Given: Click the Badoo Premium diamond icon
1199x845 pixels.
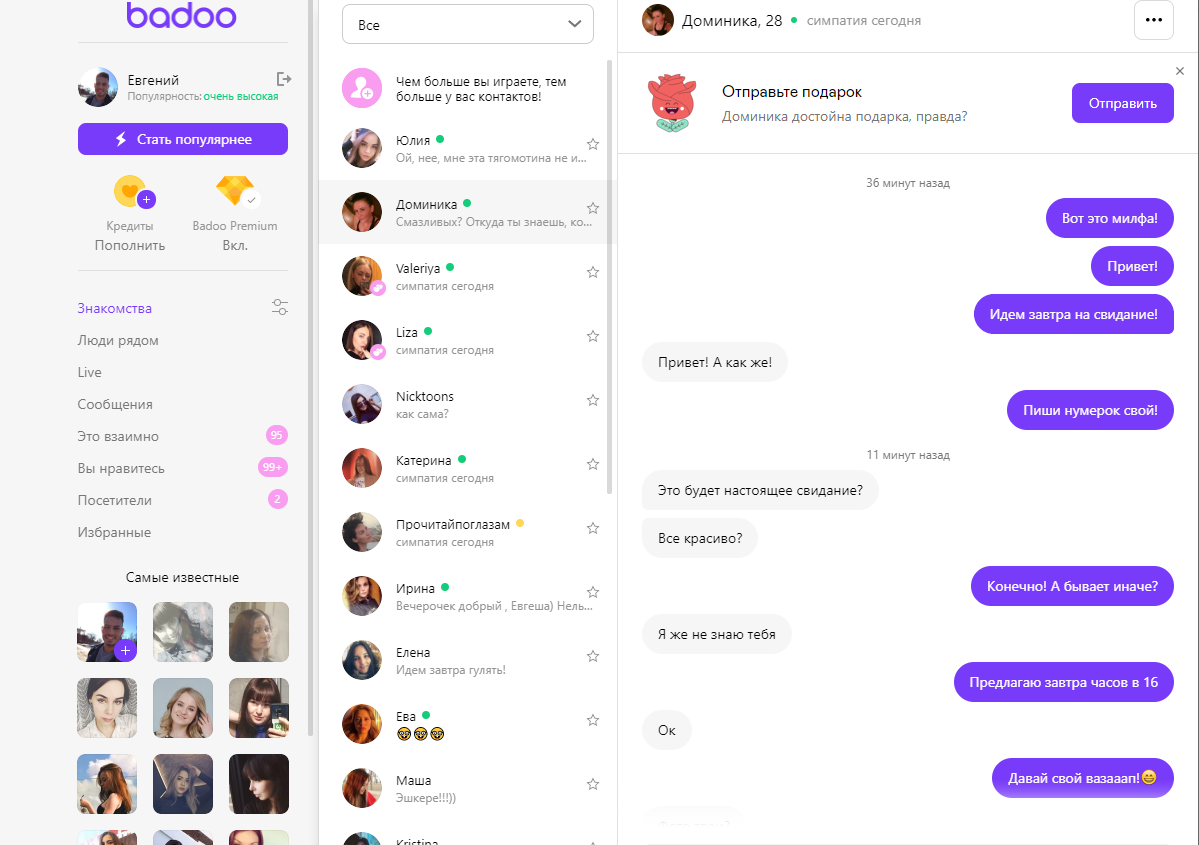Looking at the screenshot, I should coord(236,191).
